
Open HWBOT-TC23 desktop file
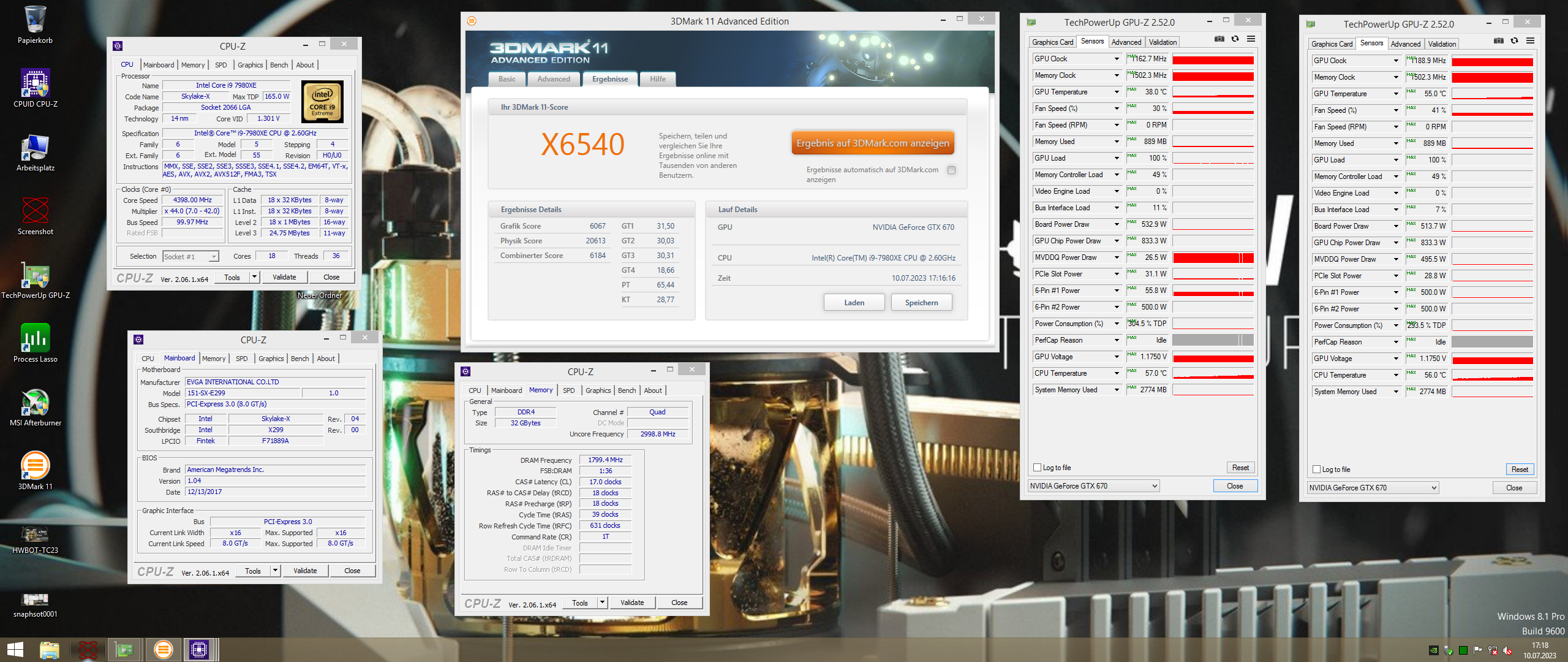[x=35, y=538]
